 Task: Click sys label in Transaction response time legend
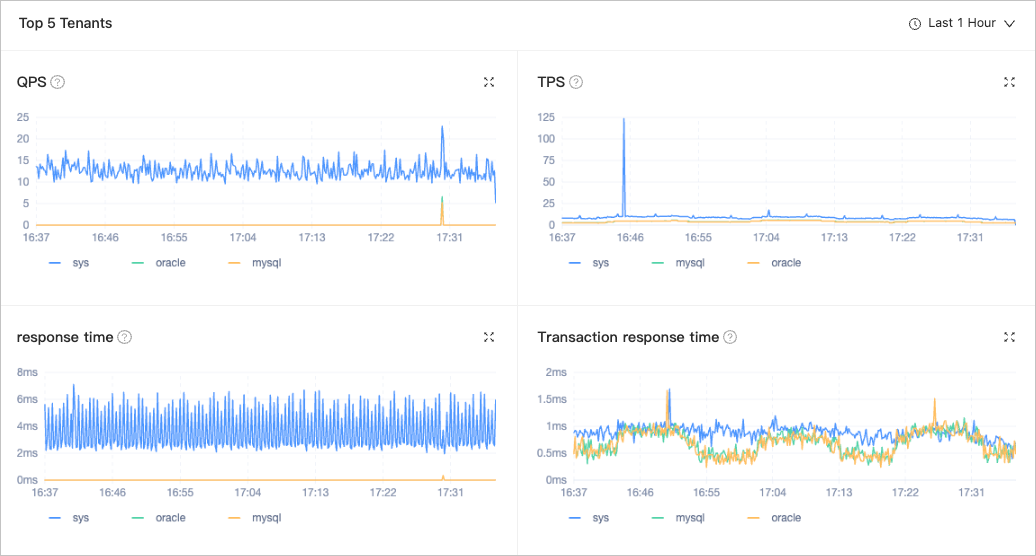(601, 518)
